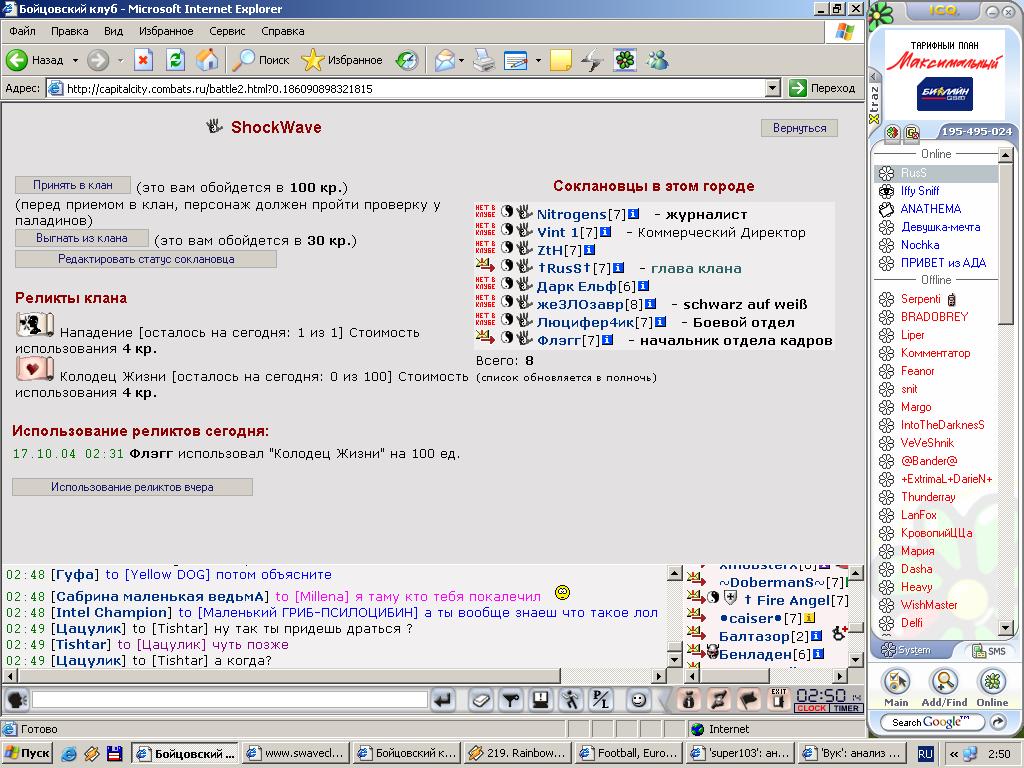Click the Переход go button
This screenshot has width=1024, height=768.
coord(823,88)
